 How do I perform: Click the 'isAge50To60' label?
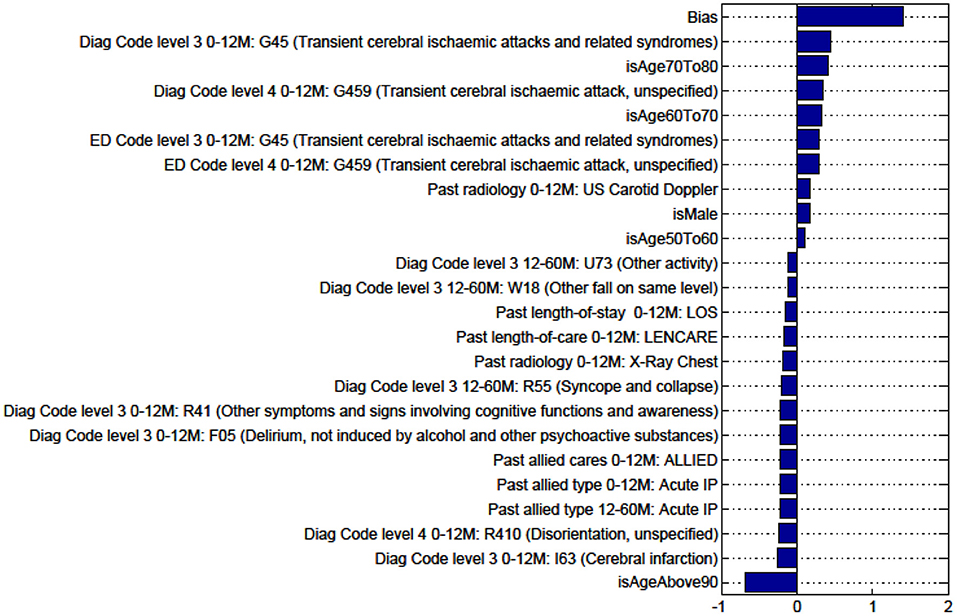click(672, 239)
